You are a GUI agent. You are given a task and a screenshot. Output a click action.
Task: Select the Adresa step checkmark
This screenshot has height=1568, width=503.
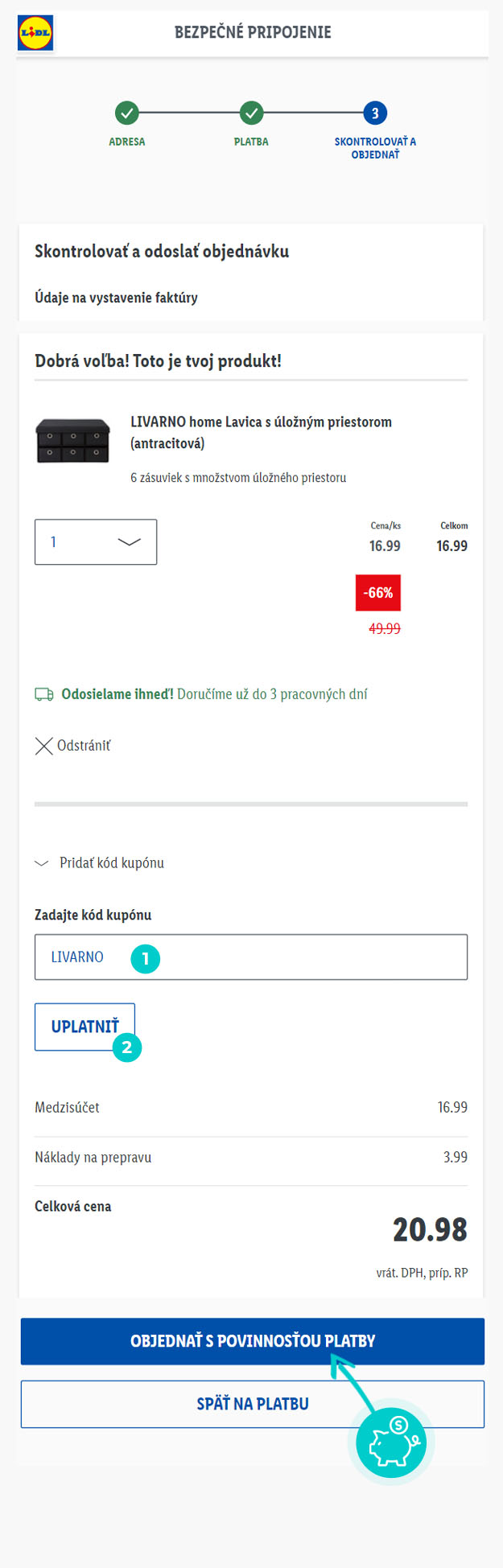tap(126, 113)
